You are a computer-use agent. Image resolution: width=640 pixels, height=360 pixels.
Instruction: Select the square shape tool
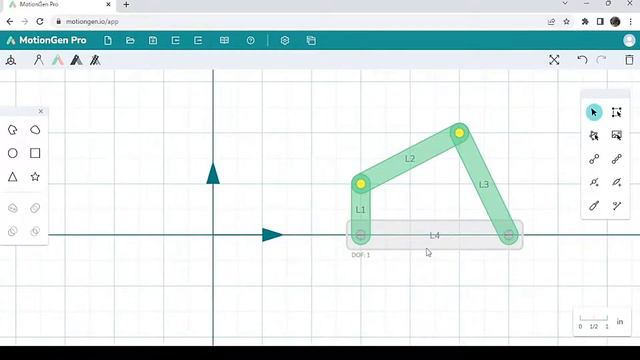point(35,153)
